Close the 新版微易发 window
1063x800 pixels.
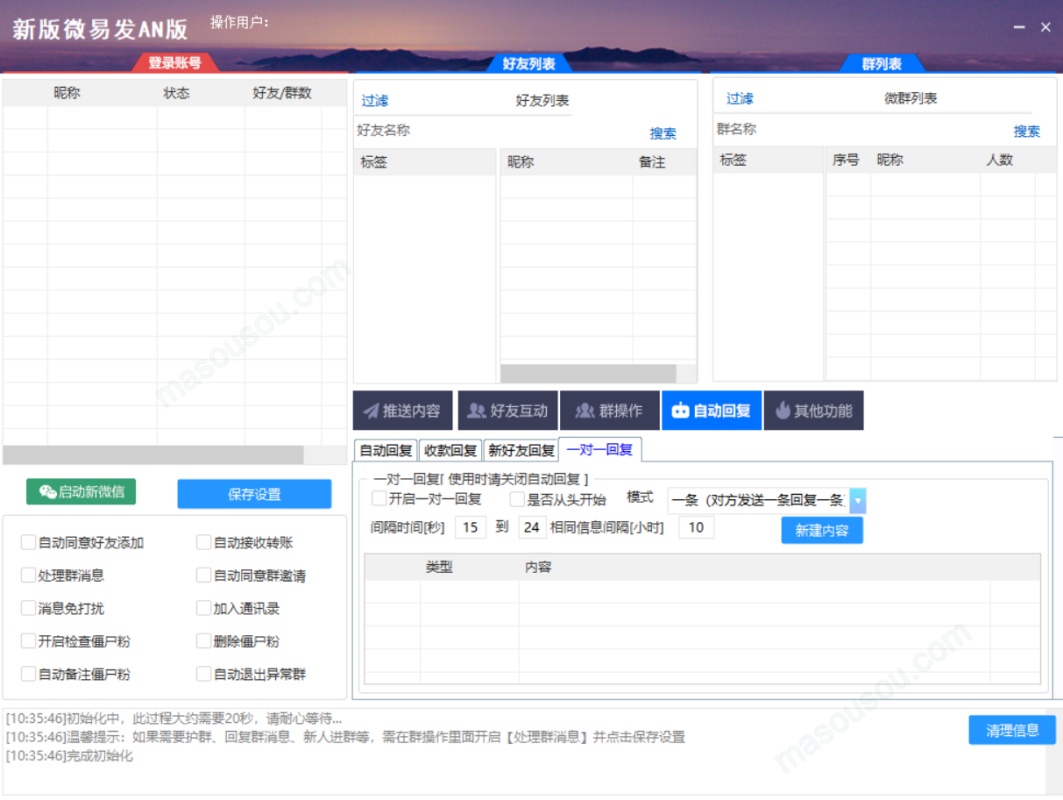pyautogui.click(x=1045, y=27)
